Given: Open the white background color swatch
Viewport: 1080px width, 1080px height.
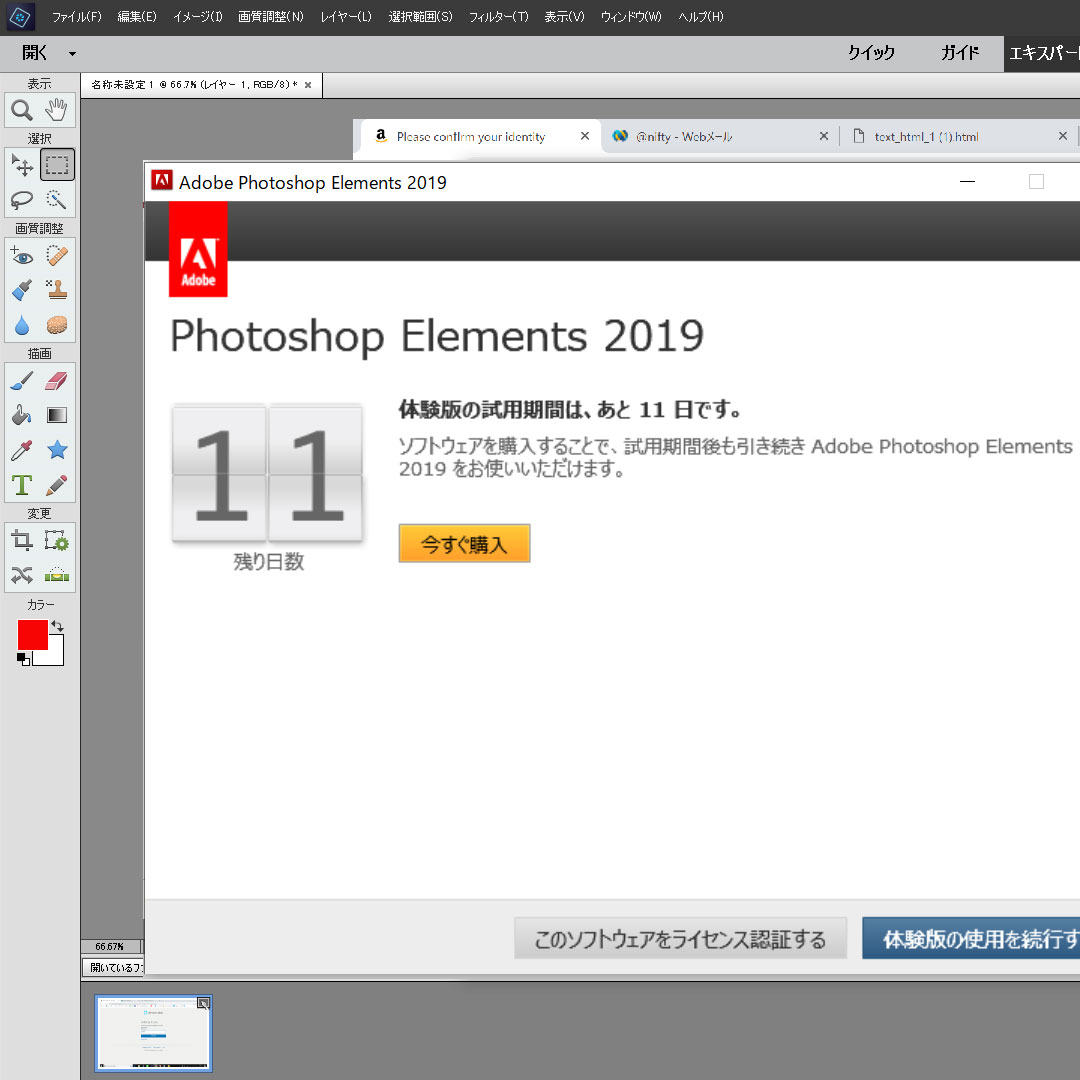Looking at the screenshot, I should [x=55, y=656].
